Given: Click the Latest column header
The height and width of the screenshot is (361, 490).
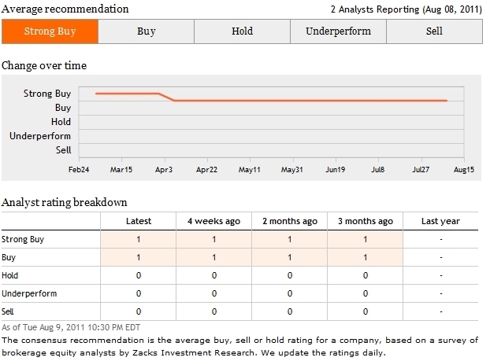Looking at the screenshot, I should click(138, 221).
